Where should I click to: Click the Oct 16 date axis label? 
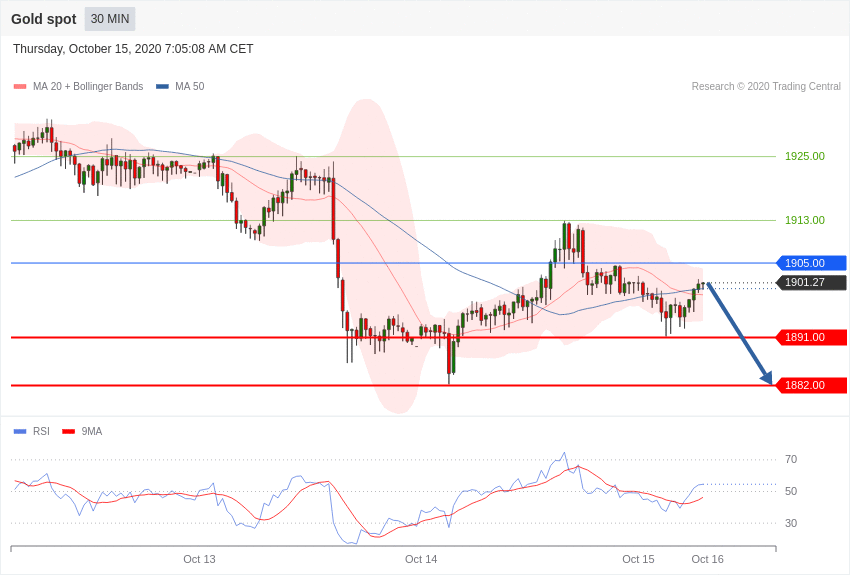707,559
